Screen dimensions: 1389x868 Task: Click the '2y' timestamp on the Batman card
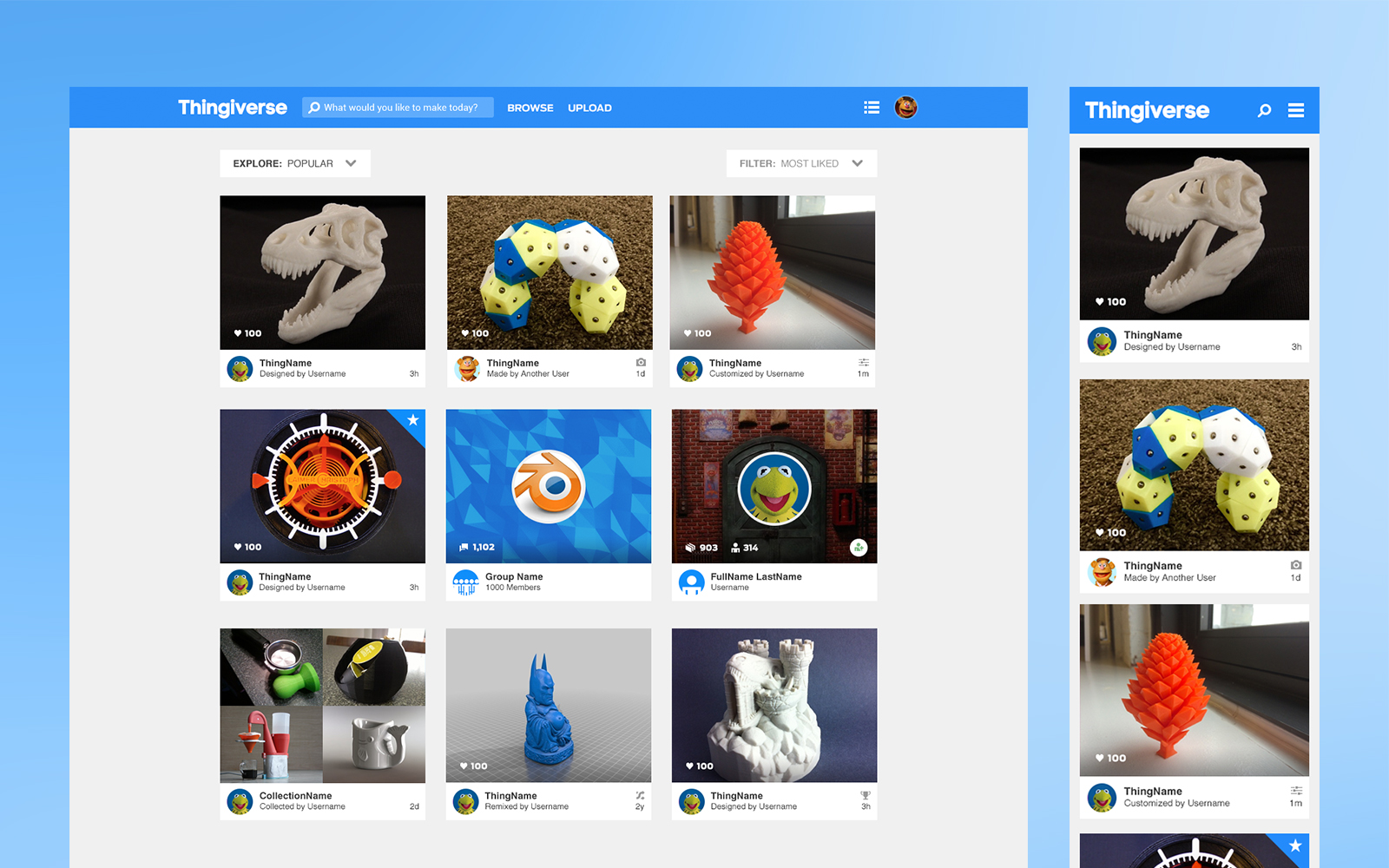click(640, 806)
